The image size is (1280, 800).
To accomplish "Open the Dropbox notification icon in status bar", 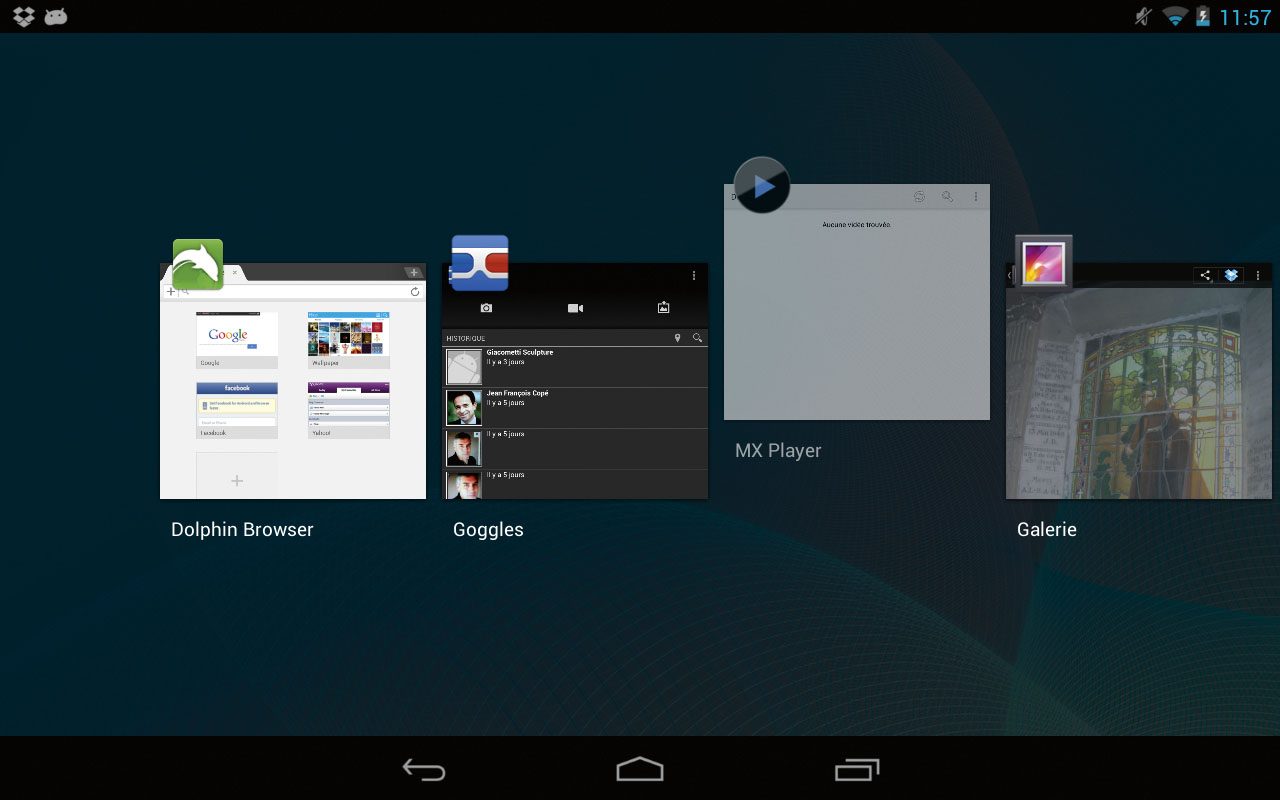I will (24, 17).
